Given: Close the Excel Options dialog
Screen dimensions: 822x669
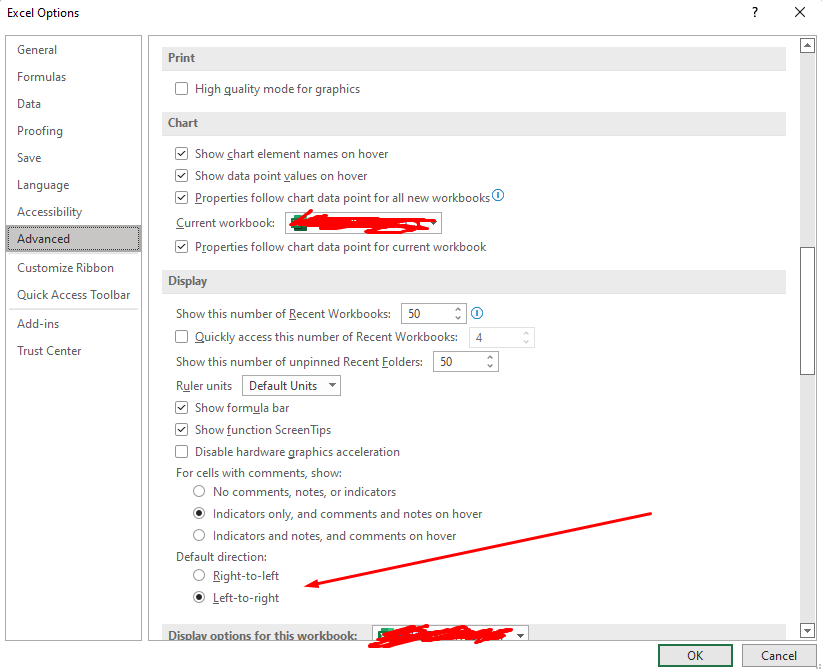Looking at the screenshot, I should (x=800, y=12).
